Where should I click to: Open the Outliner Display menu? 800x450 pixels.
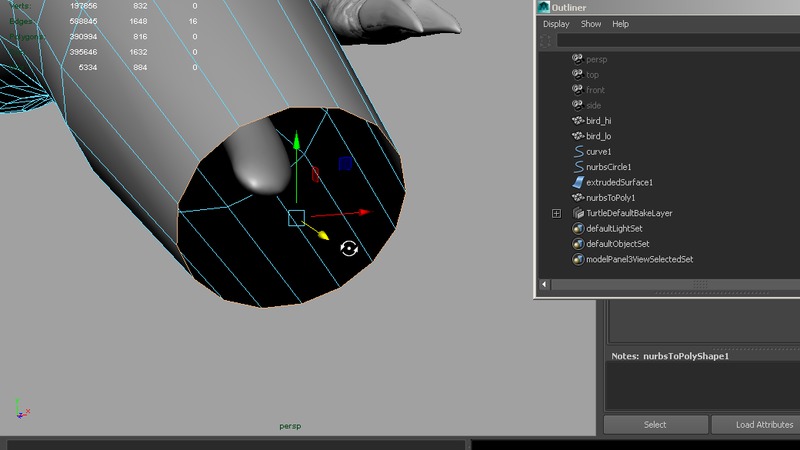(x=556, y=24)
